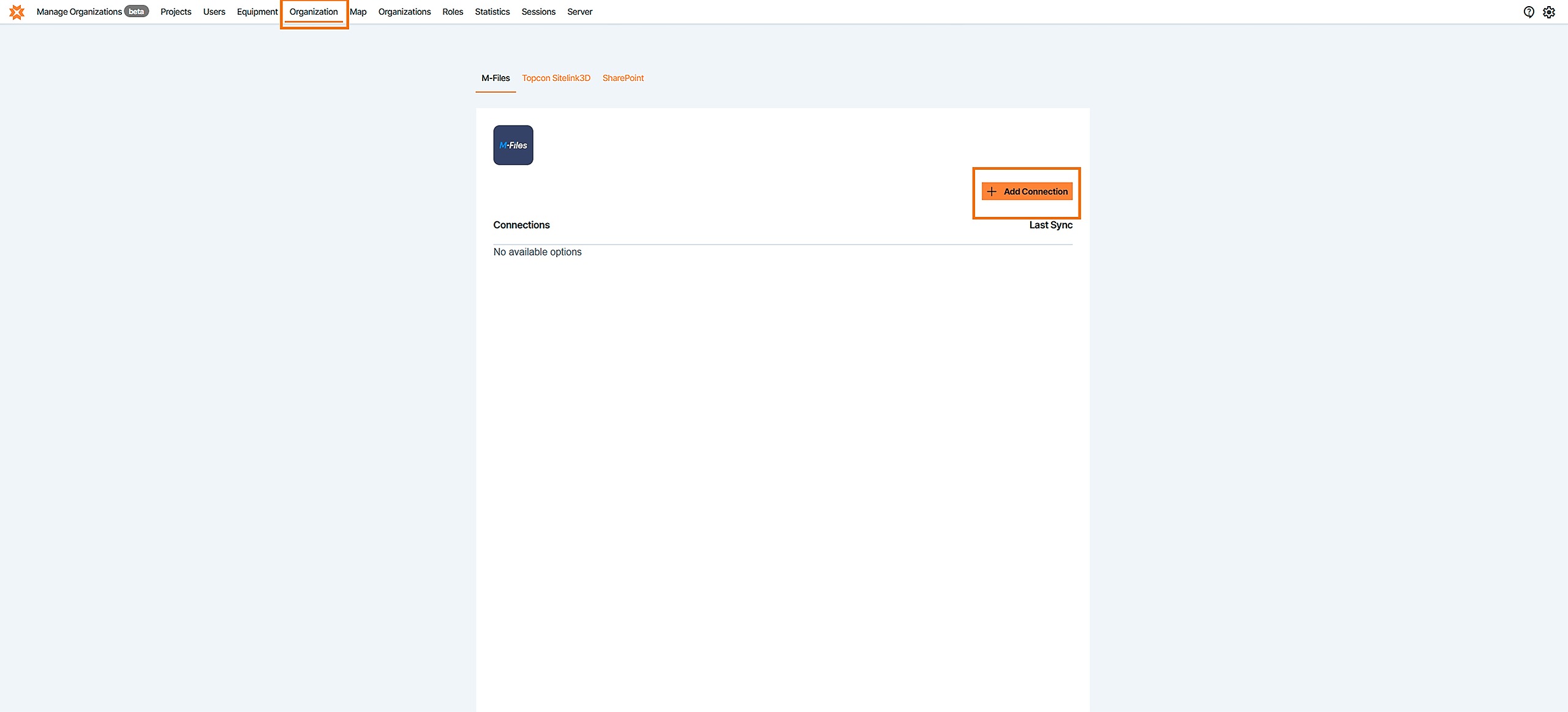
Task: Open the Map view
Action: [x=358, y=12]
